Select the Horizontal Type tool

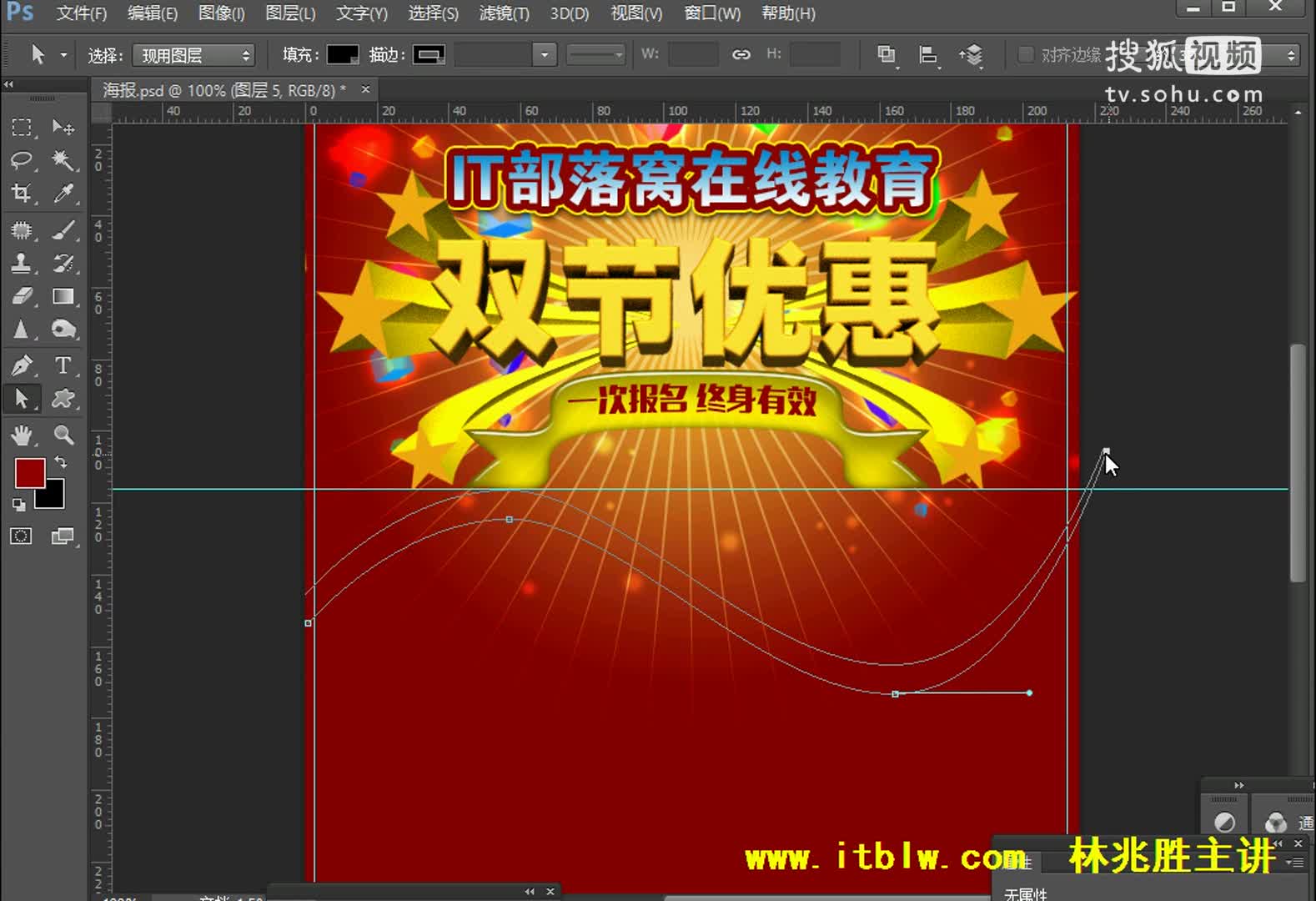pos(63,365)
